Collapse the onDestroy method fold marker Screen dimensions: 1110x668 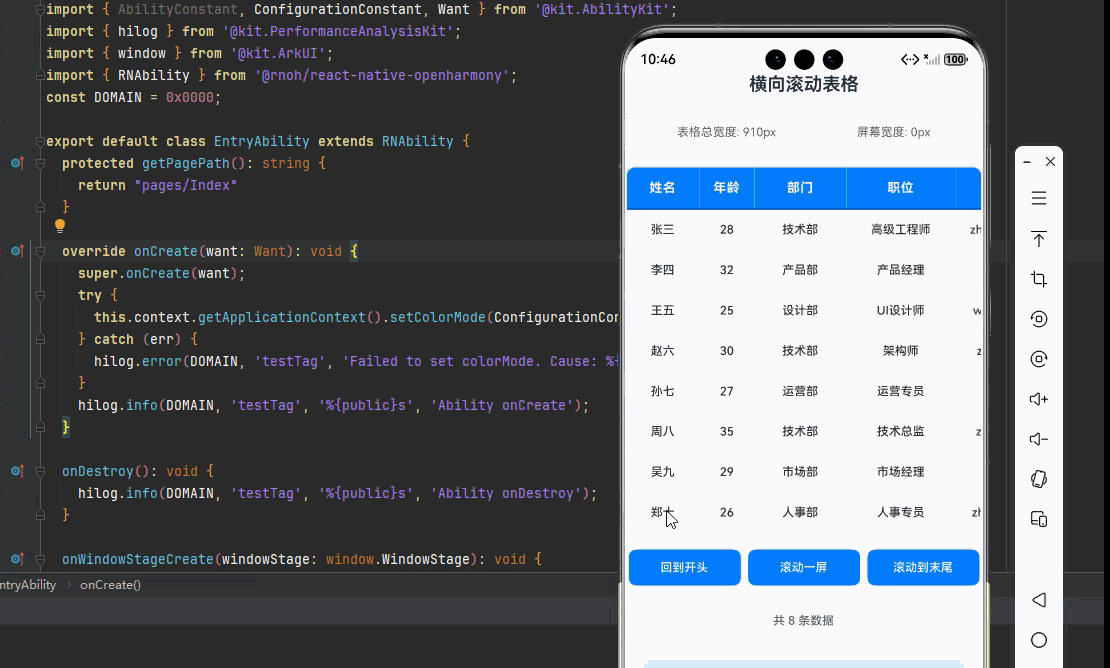(x=40, y=471)
